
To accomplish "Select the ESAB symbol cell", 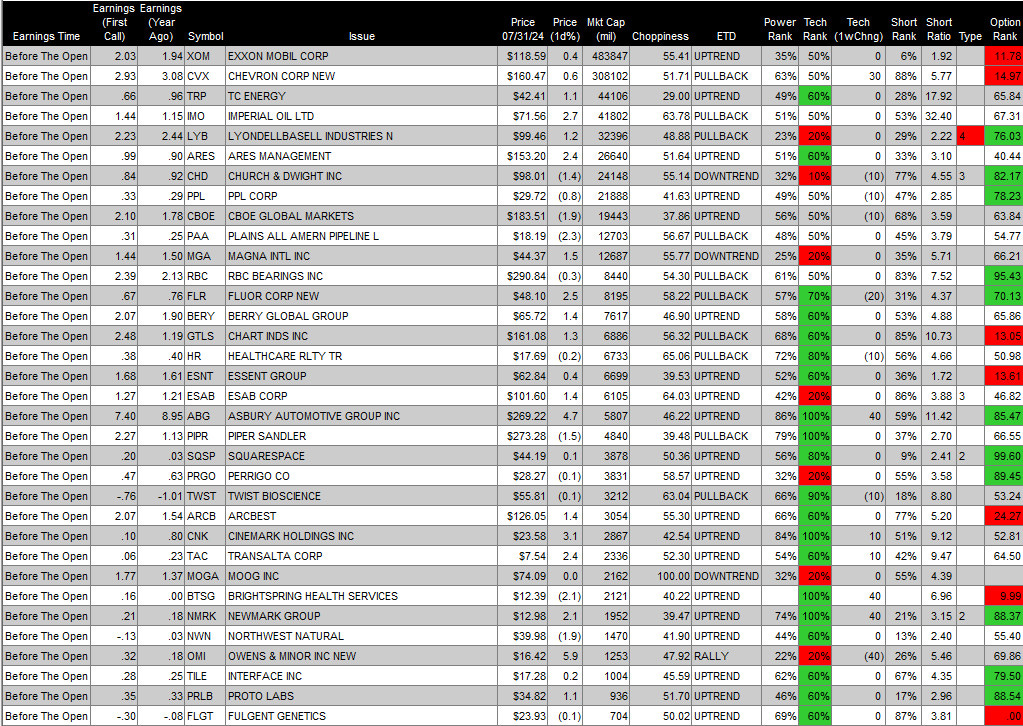I will click(x=205, y=397).
